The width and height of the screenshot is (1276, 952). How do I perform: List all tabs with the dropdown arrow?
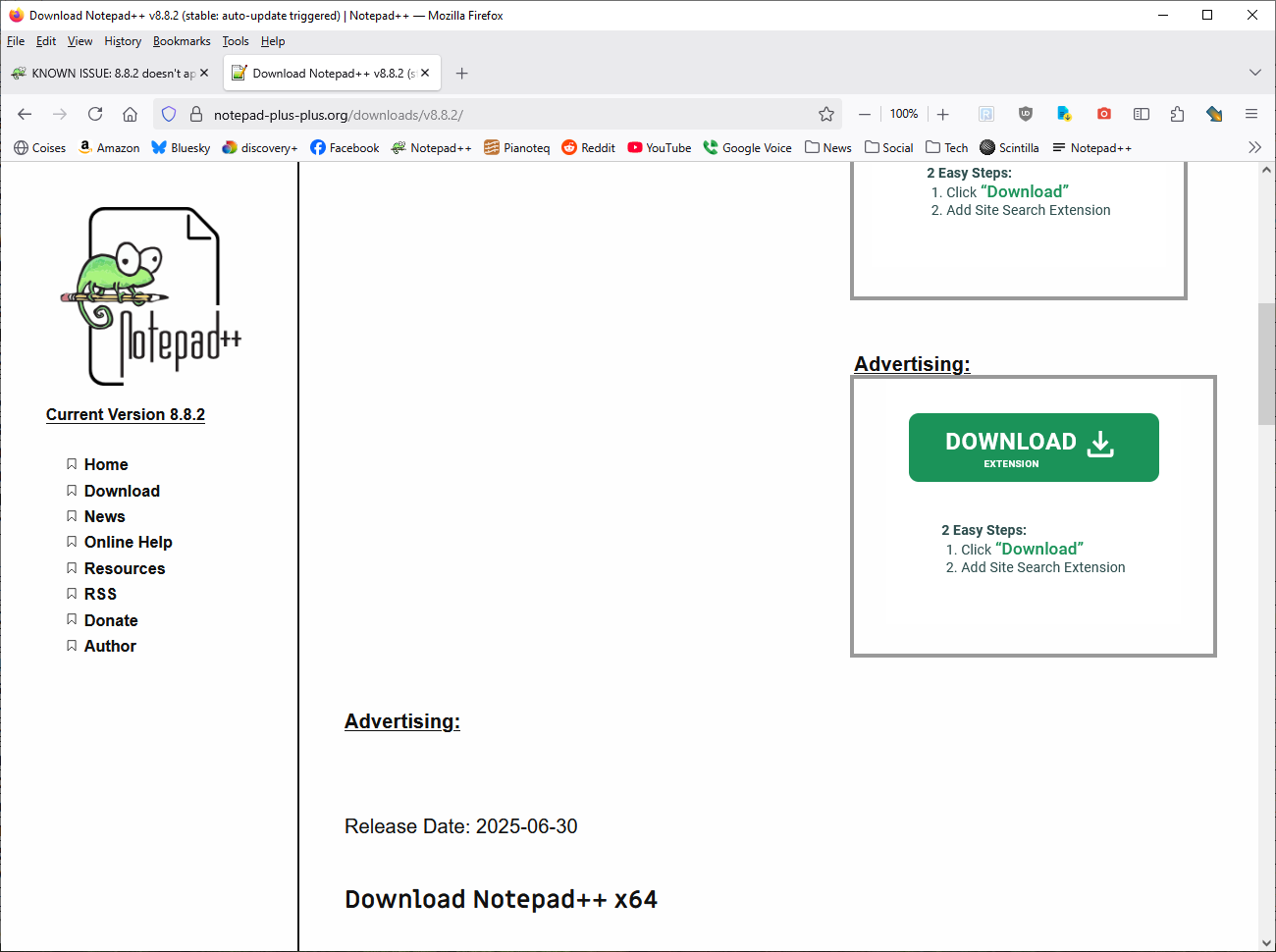coord(1255,73)
